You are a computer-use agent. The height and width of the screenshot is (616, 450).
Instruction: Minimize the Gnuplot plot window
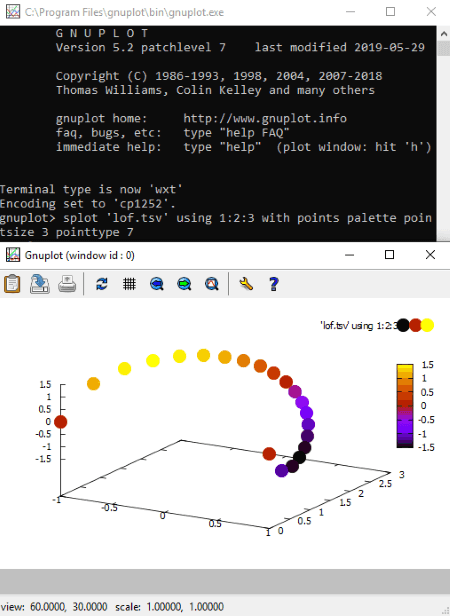[349, 255]
